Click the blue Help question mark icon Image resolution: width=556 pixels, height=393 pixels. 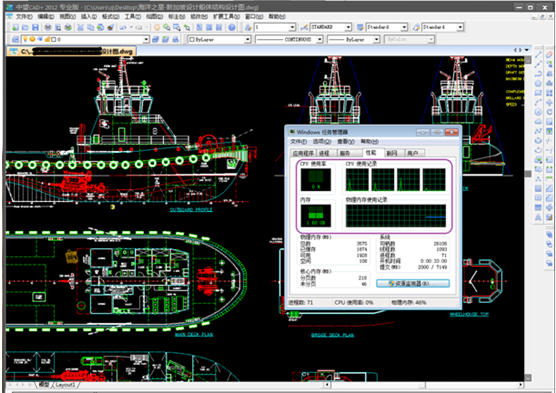232,27
